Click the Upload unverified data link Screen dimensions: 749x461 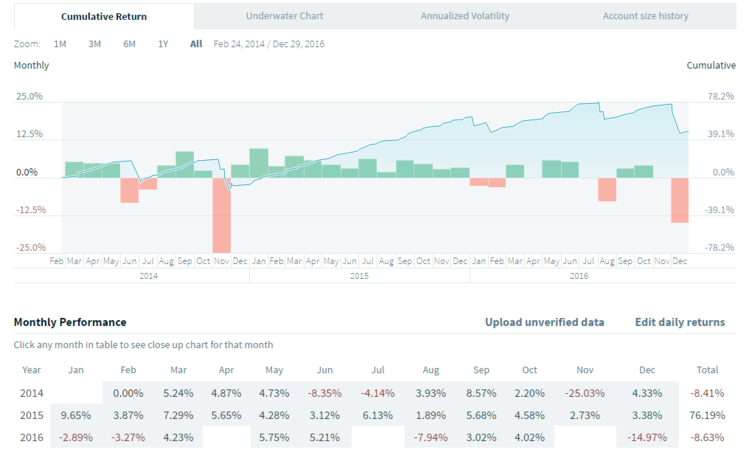point(544,322)
